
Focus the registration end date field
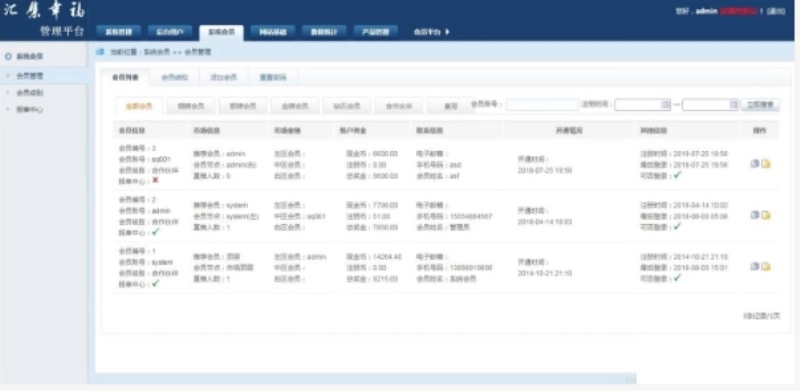[x=710, y=105]
